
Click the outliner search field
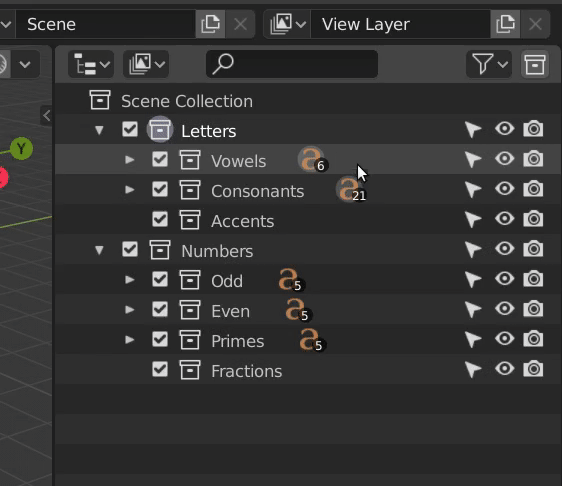pyautogui.click(x=292, y=64)
